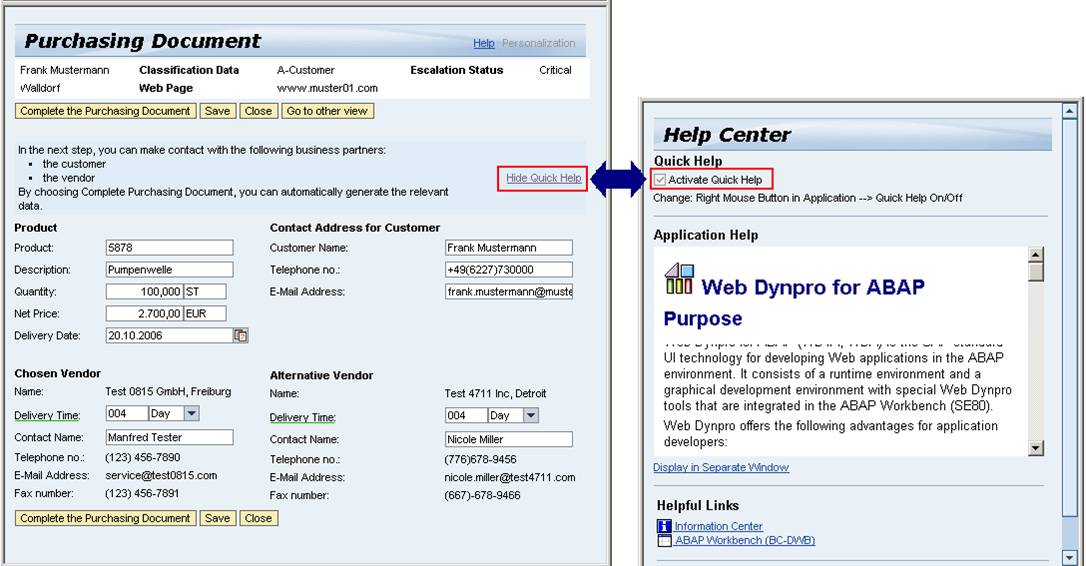Uncheck the Activate Quick Help checkbox
Screen dimensions: 1086x566
click(x=660, y=180)
